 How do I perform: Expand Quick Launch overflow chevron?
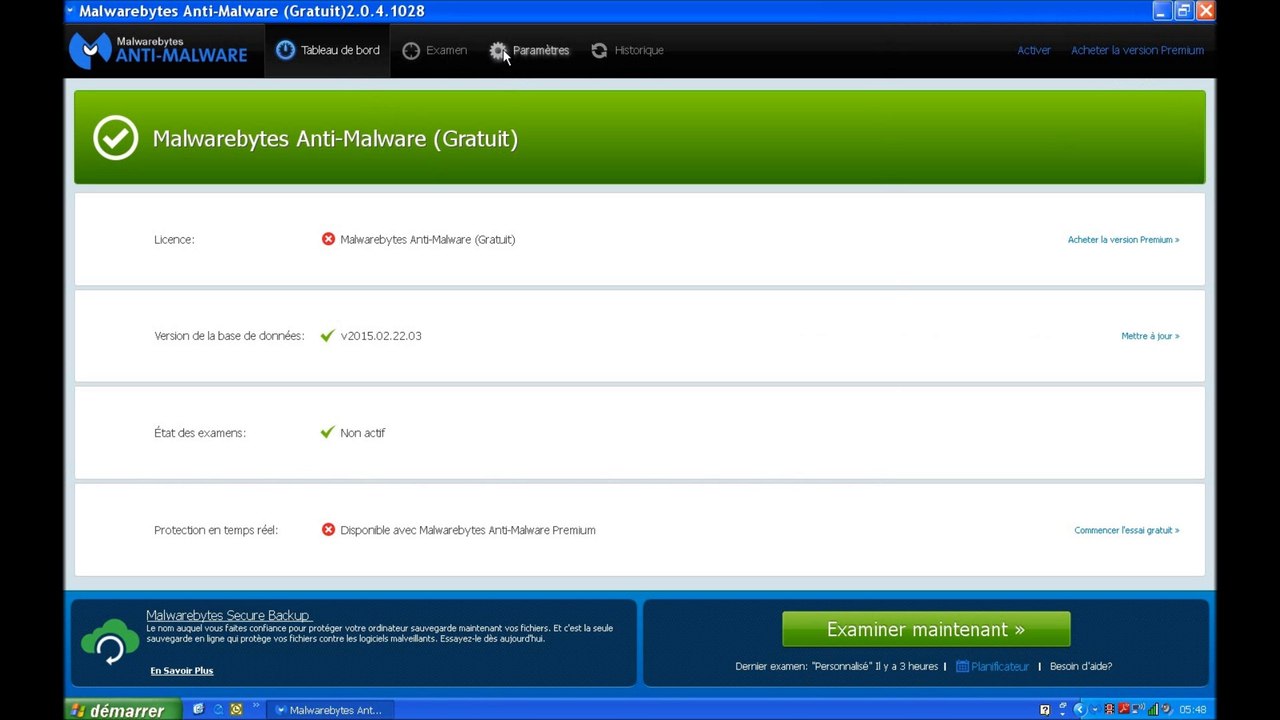pos(256,705)
